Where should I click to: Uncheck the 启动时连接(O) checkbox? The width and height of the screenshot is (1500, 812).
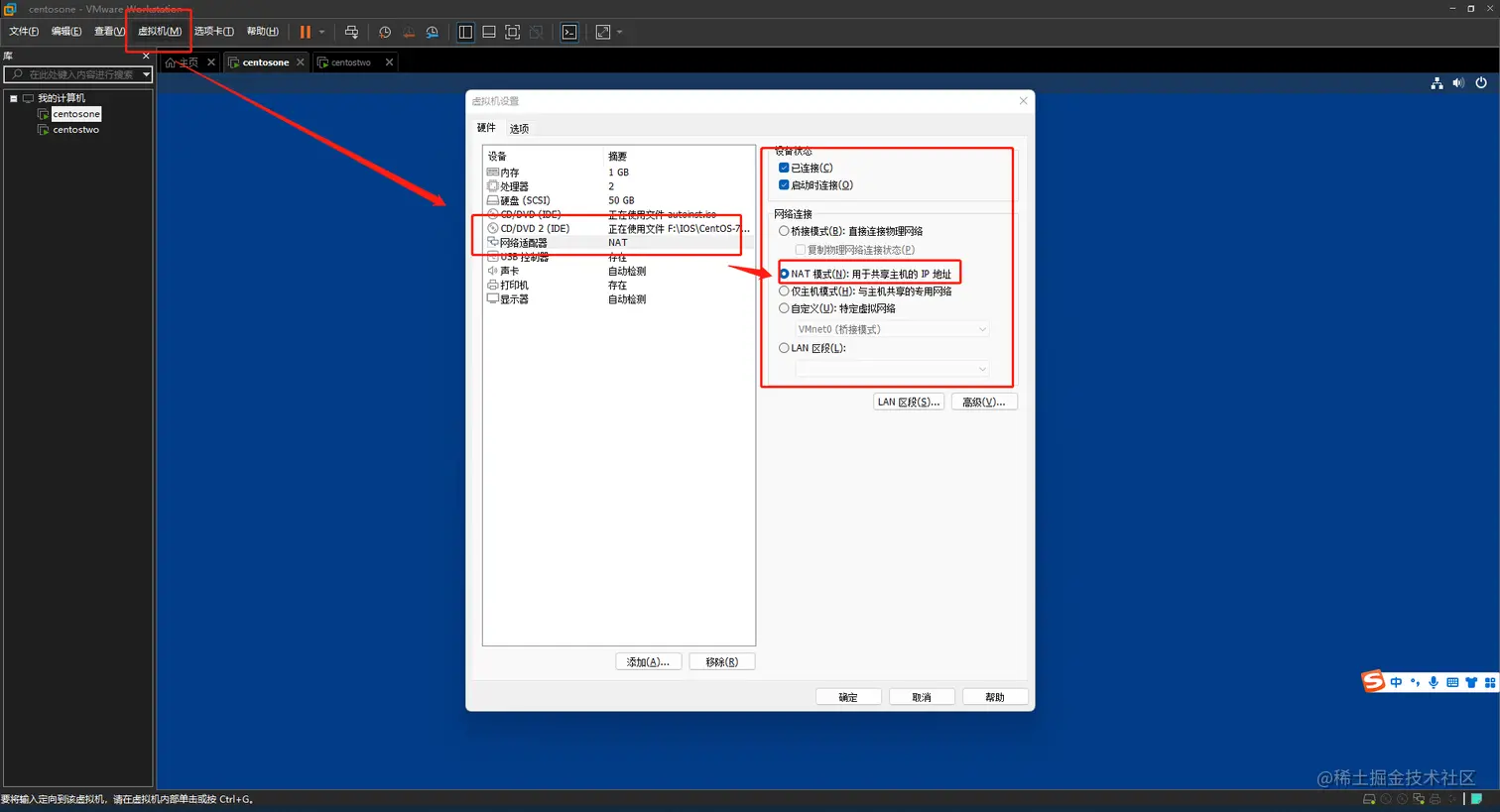point(784,184)
